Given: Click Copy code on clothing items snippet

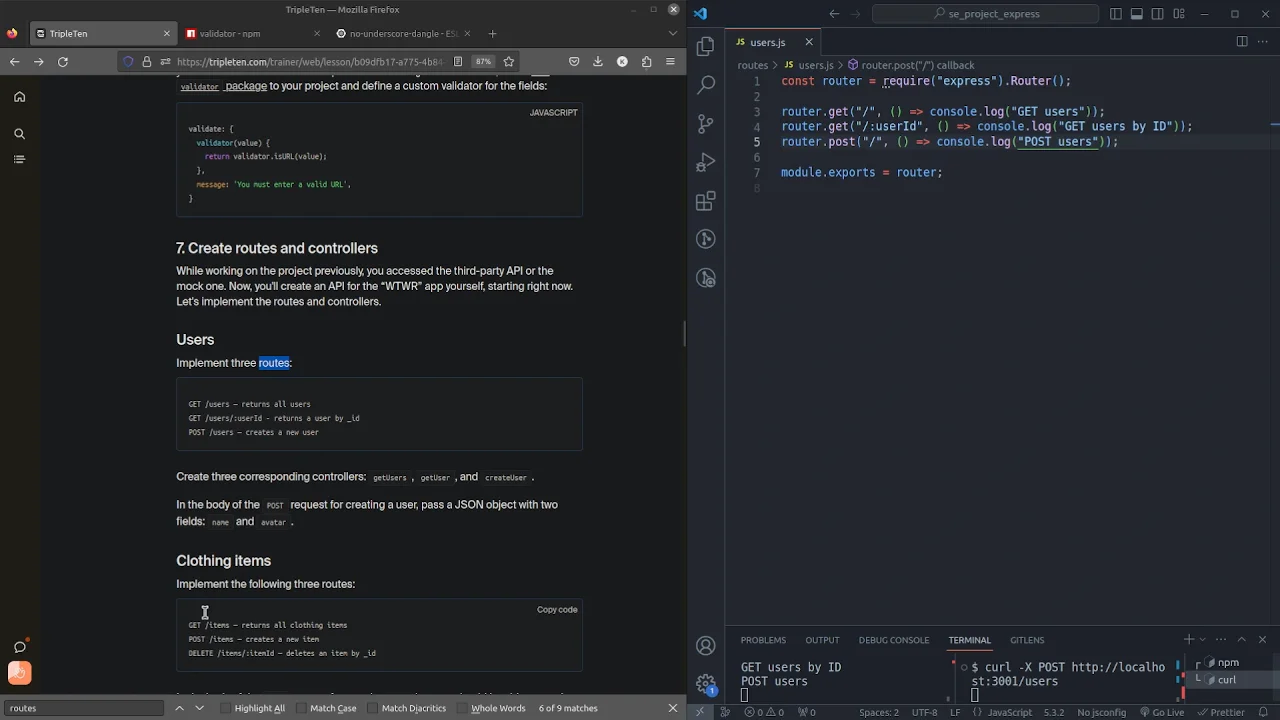Looking at the screenshot, I should coord(557,609).
